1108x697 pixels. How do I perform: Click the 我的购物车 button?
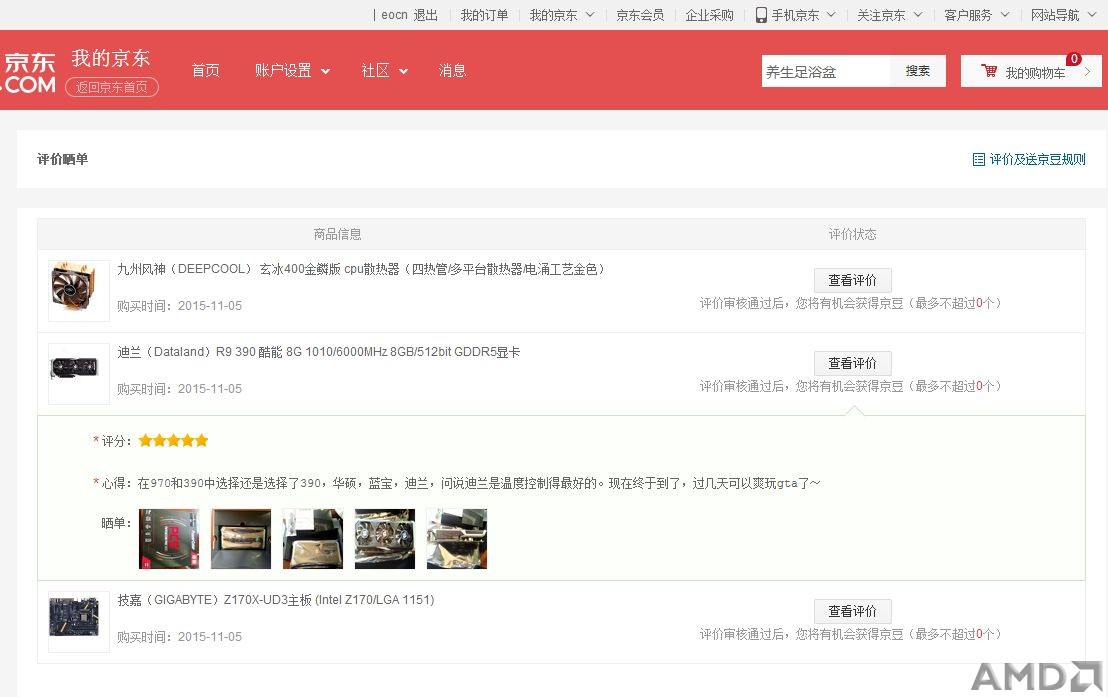(x=1031, y=71)
